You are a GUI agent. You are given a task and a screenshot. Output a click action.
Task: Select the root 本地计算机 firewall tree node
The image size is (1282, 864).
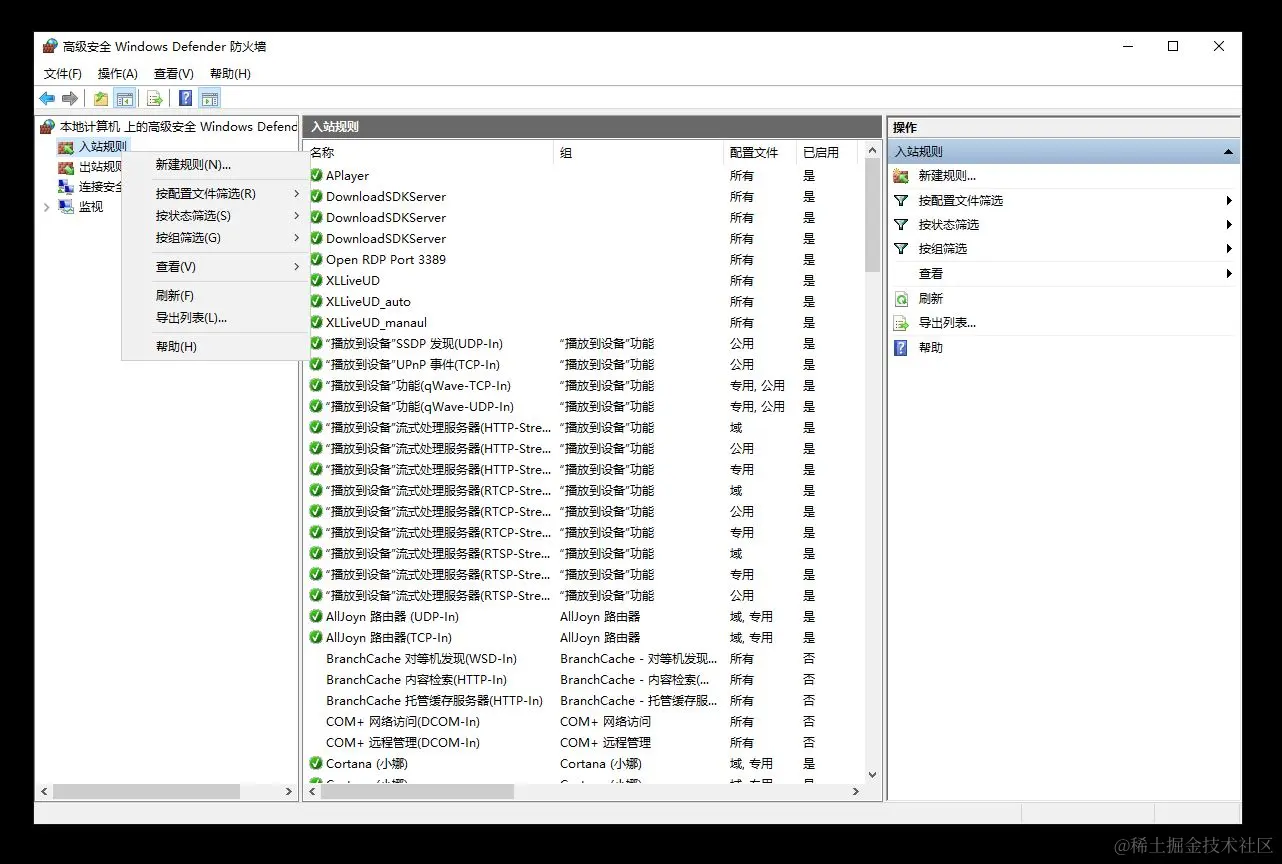pyautogui.click(x=178, y=127)
